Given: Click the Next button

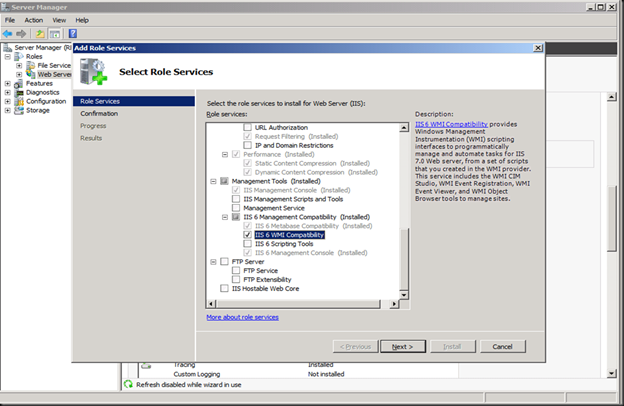Looking at the screenshot, I should click(x=403, y=346).
